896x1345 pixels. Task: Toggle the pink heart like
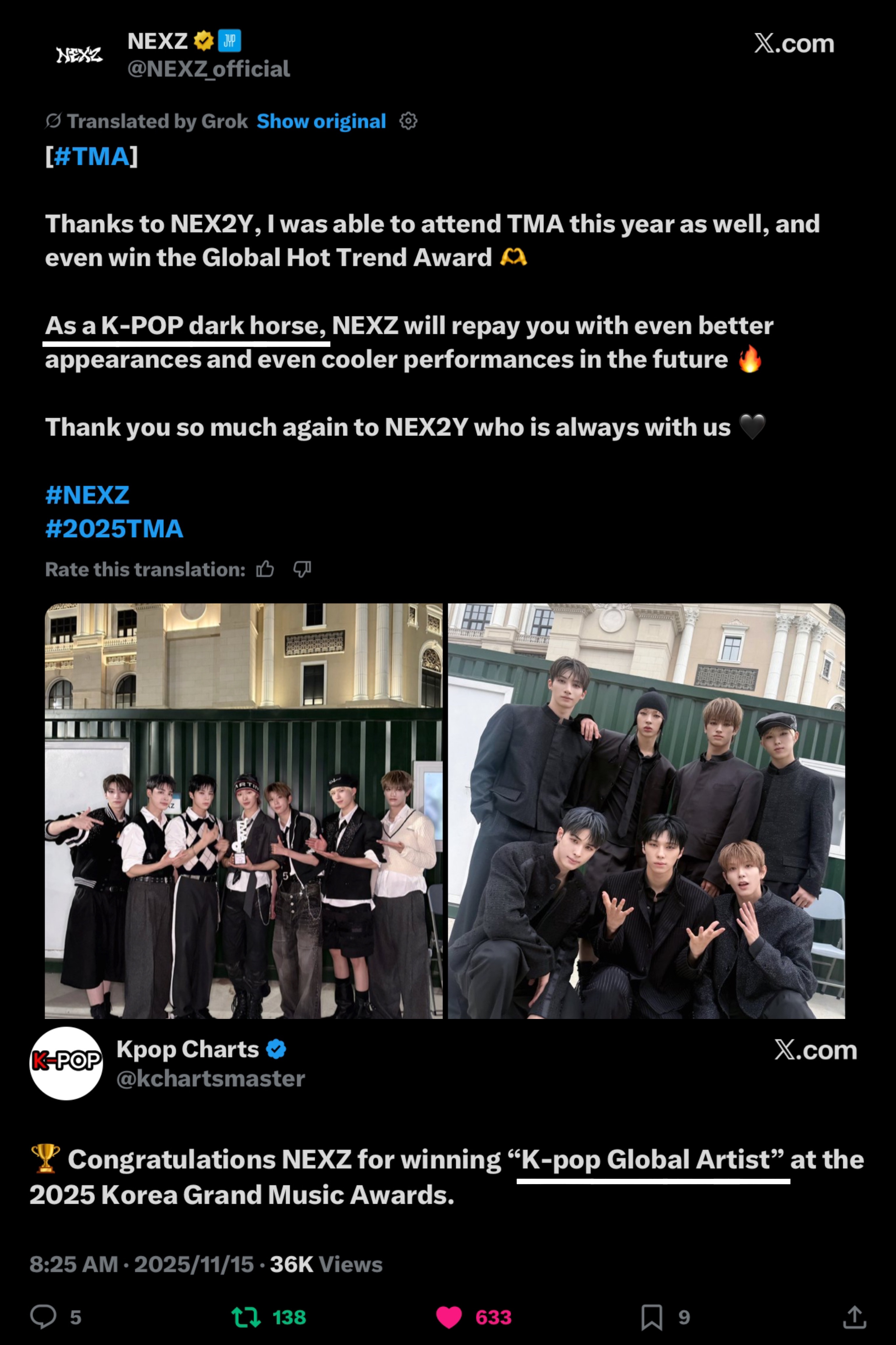tap(449, 1317)
